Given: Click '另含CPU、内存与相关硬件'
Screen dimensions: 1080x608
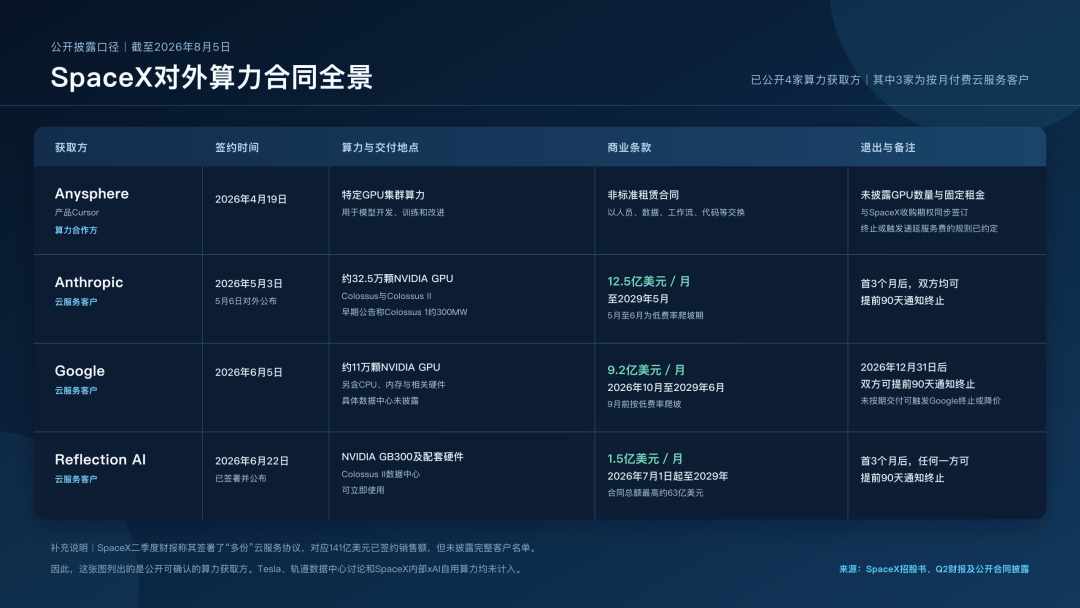Looking at the screenshot, I should point(393,385).
